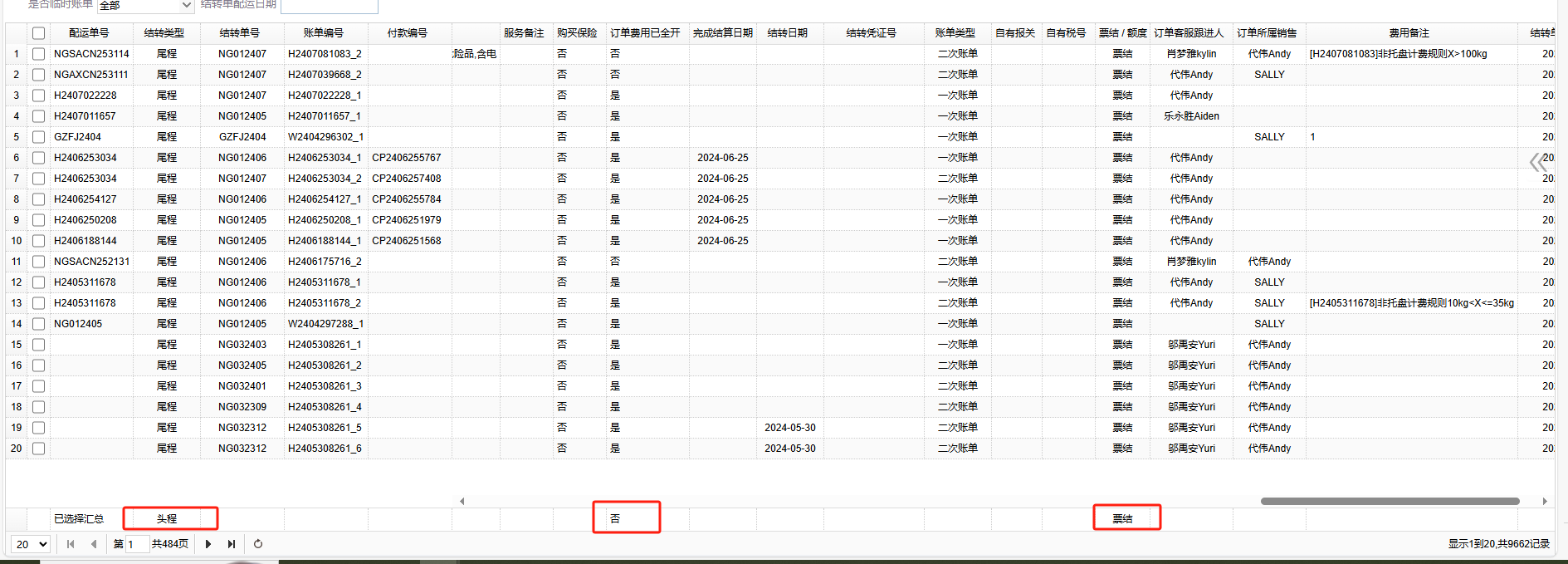Select the bill number H2407081083_2 cell
This screenshot has height=564, width=1568.
tap(325, 54)
